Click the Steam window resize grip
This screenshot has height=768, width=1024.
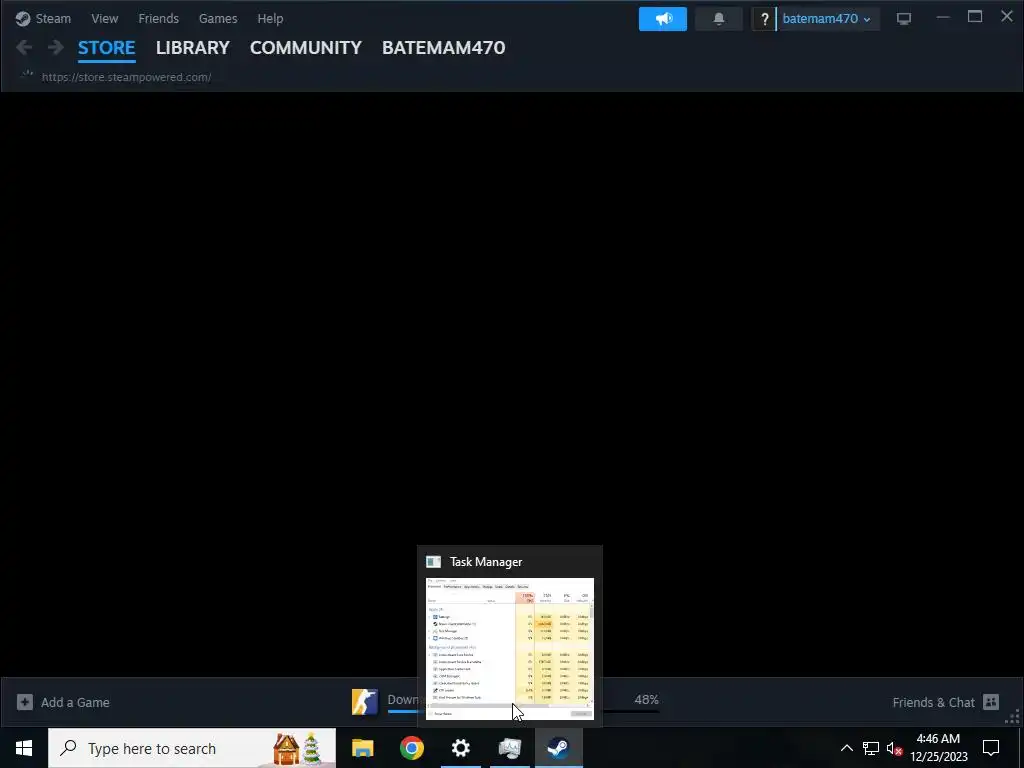point(1013,718)
